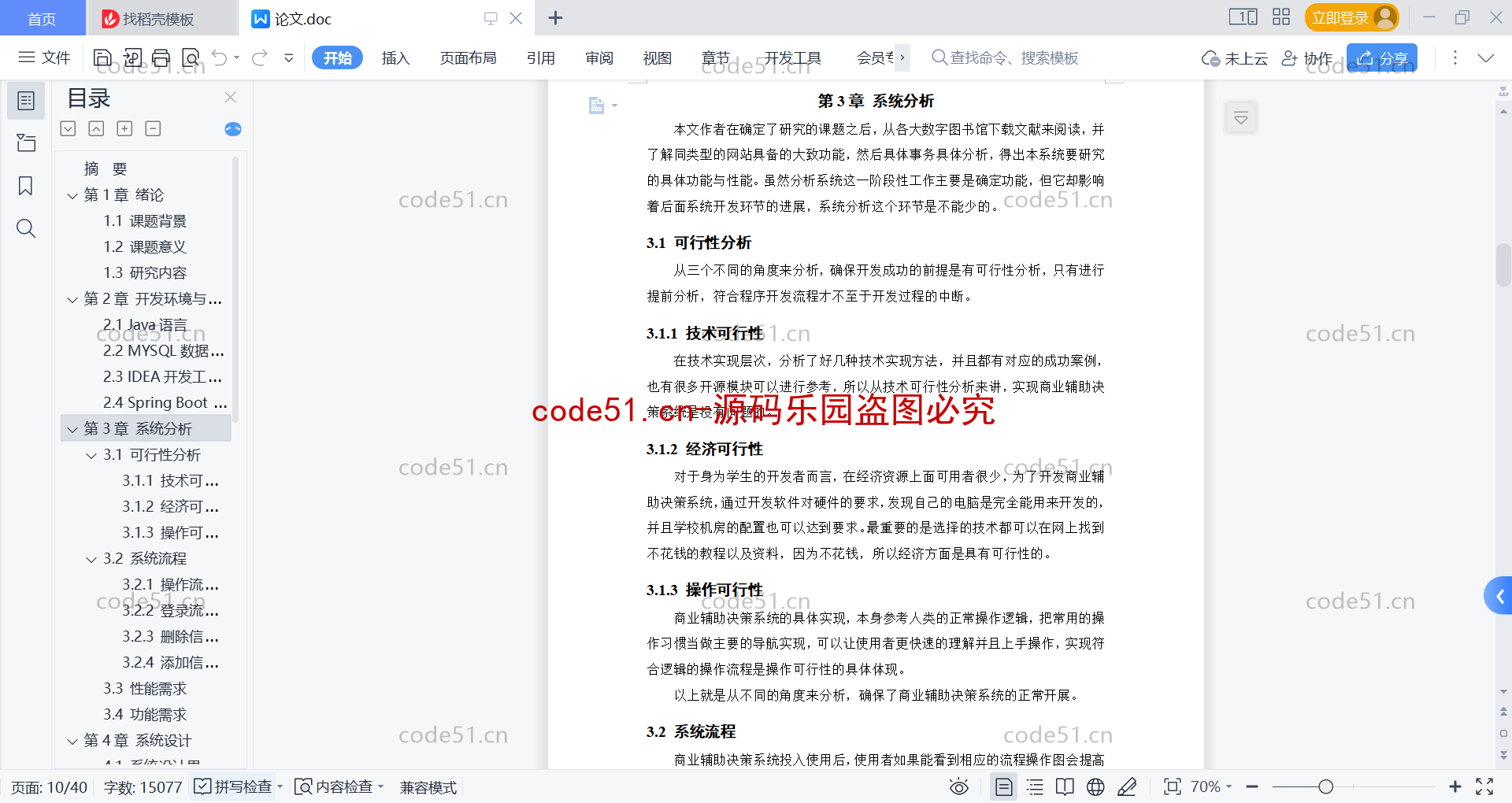Screen dimensions: 1512x803
Task: Collapse 第1章 绪论 outline node
Action: pyautogui.click(x=72, y=195)
